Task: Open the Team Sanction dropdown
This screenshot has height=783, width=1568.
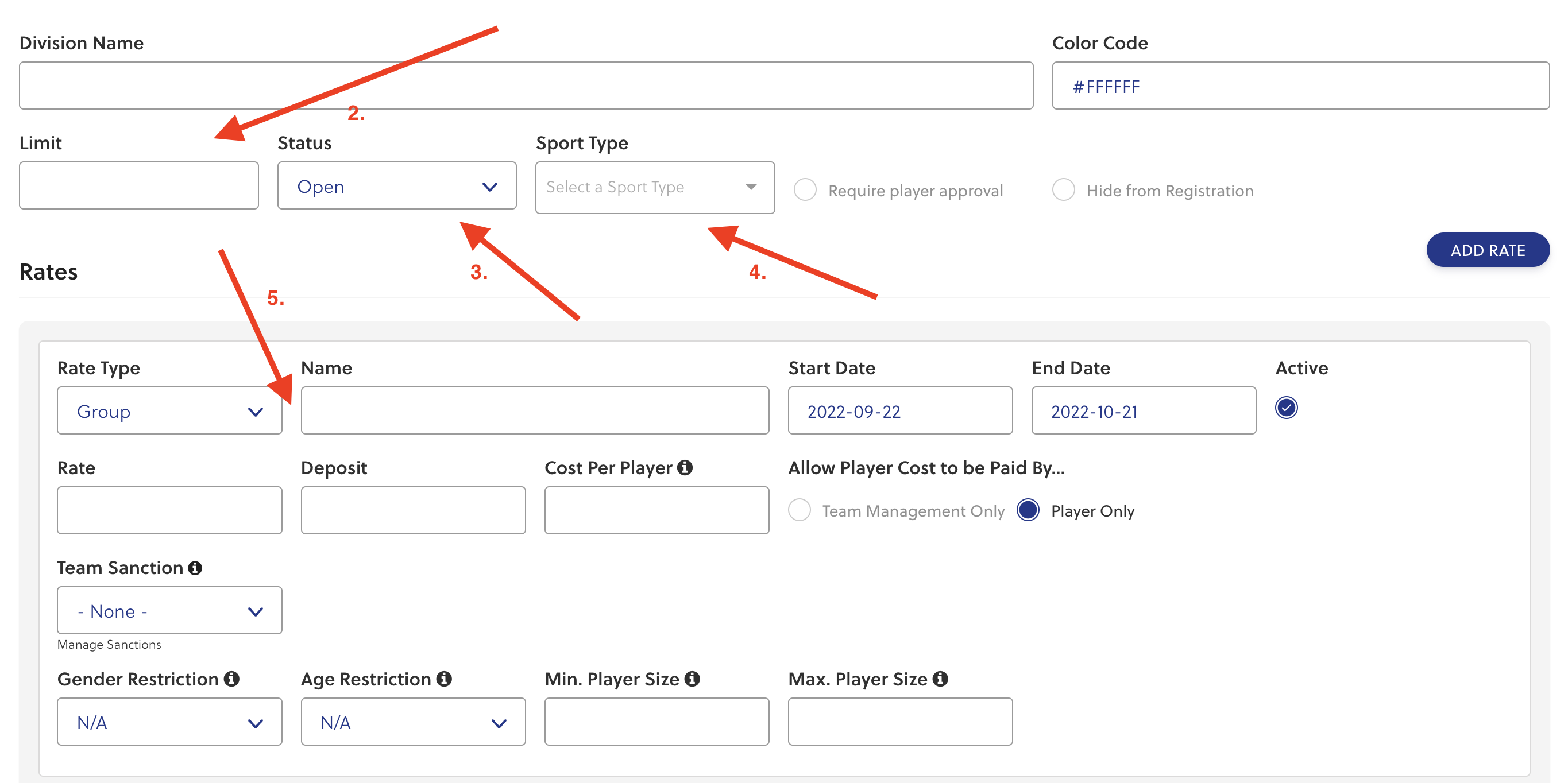Action: pyautogui.click(x=169, y=610)
